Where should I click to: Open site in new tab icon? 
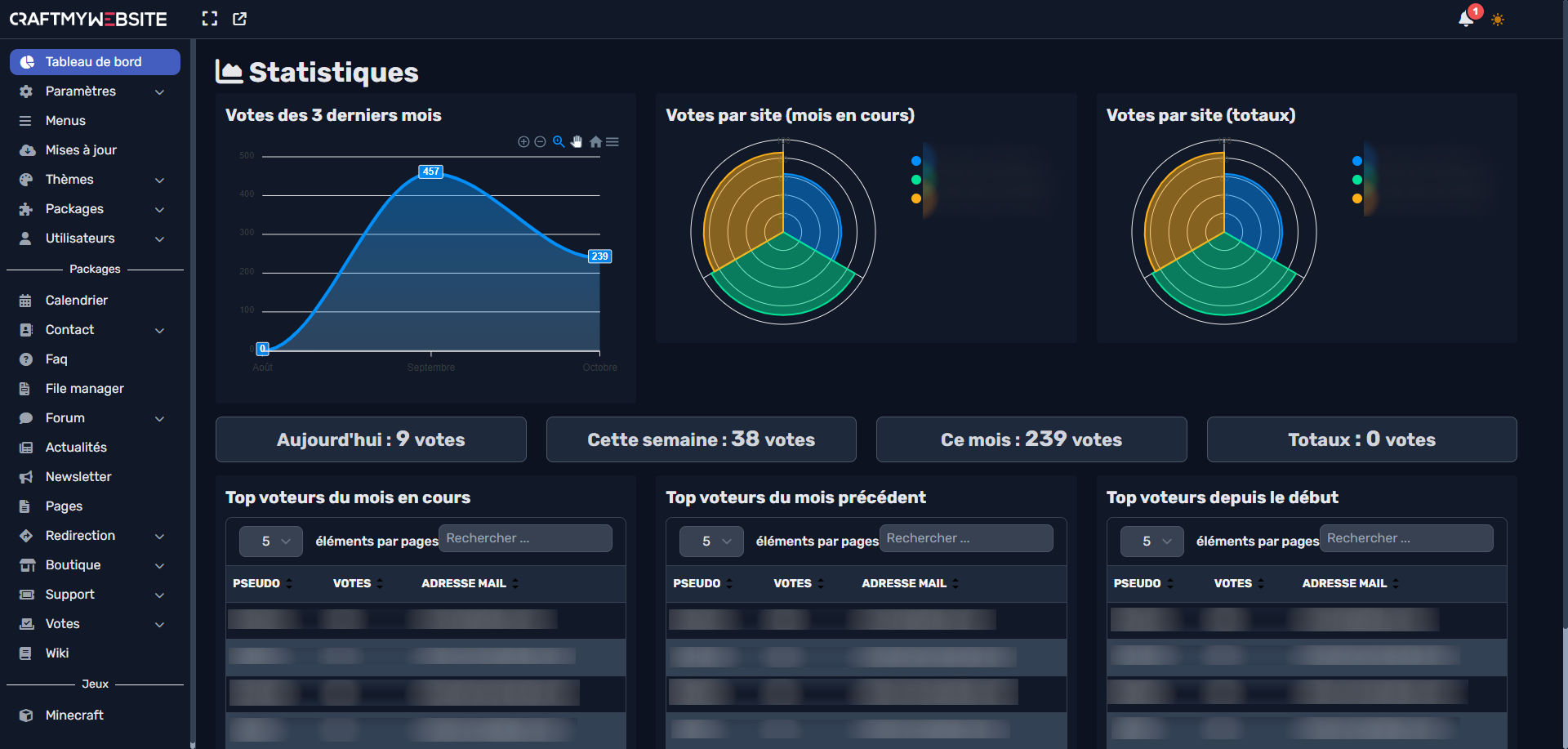coord(239,19)
